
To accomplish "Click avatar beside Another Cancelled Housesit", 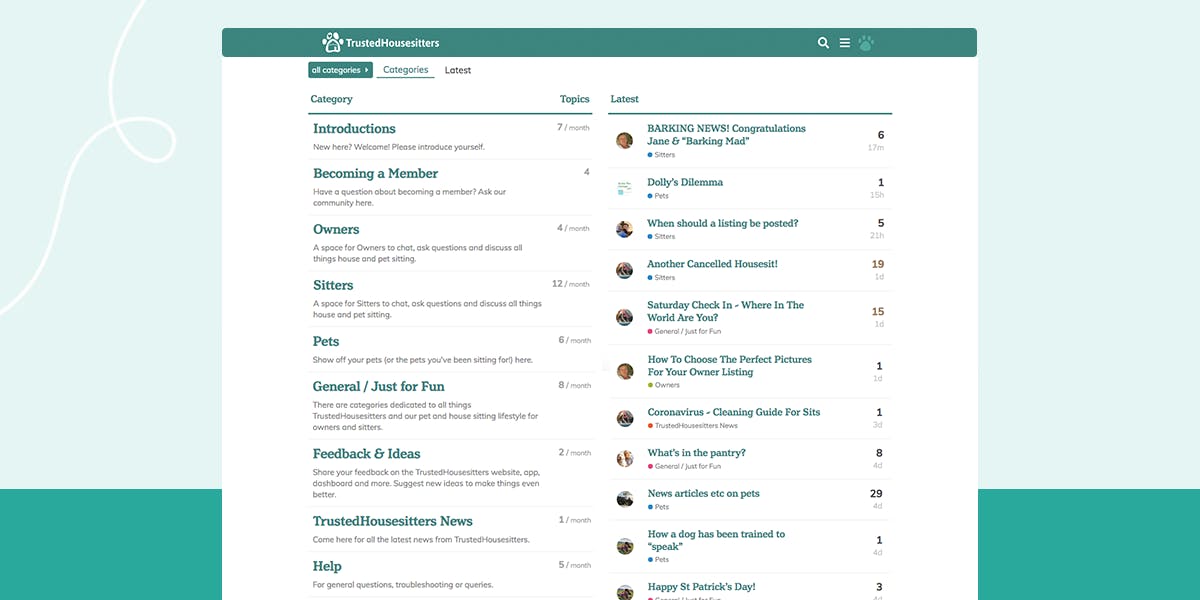I will pyautogui.click(x=625, y=271).
